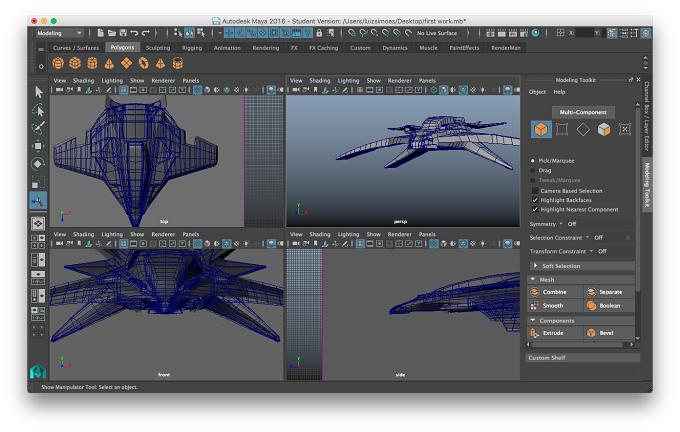Select the Show Manipulator tool
The image size is (680, 432).
tap(38, 200)
